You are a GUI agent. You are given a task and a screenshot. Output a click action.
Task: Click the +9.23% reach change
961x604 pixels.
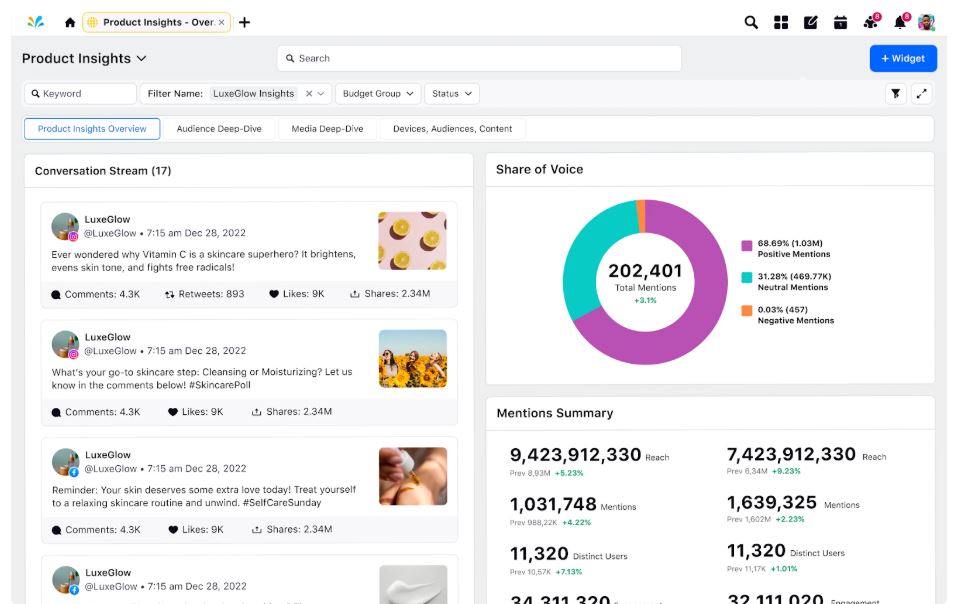tap(786, 472)
